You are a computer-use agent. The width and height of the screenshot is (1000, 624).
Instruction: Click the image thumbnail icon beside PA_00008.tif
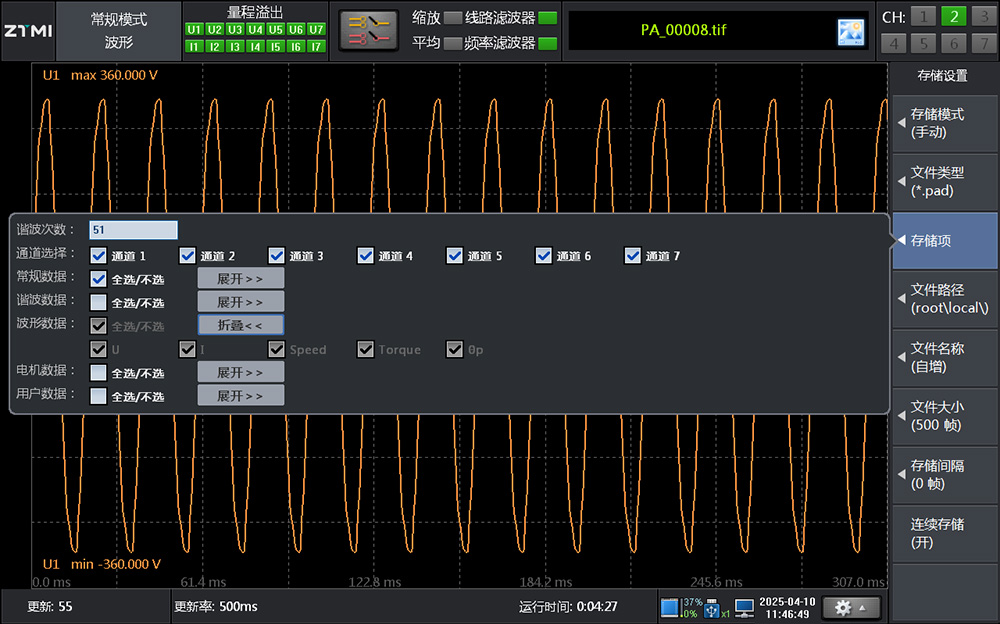pyautogui.click(x=850, y=31)
